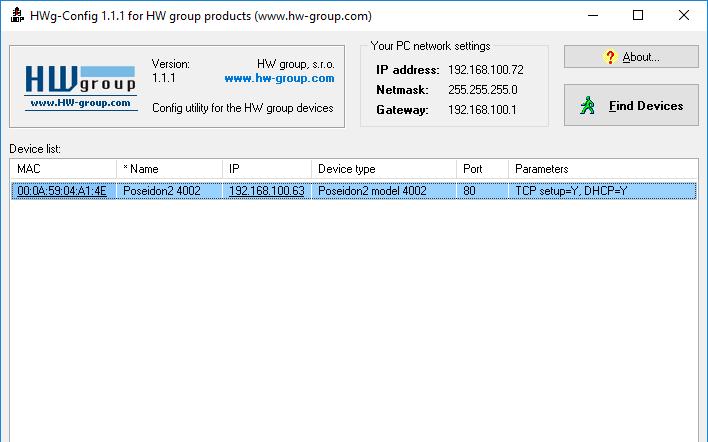Click the HW group logo image
Screen dimensions: 708x442
click(81, 88)
